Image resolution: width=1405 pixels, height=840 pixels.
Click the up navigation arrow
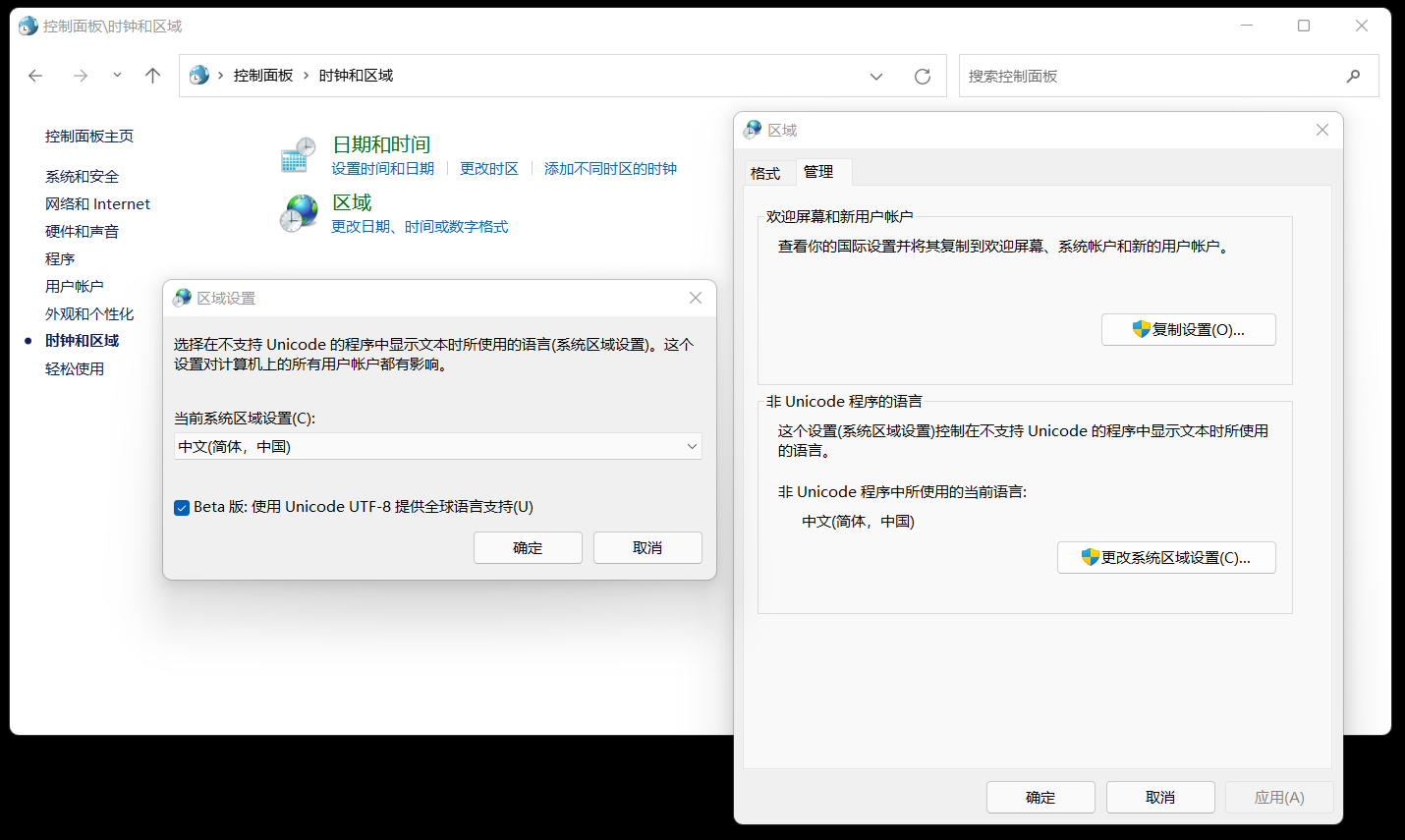(152, 75)
